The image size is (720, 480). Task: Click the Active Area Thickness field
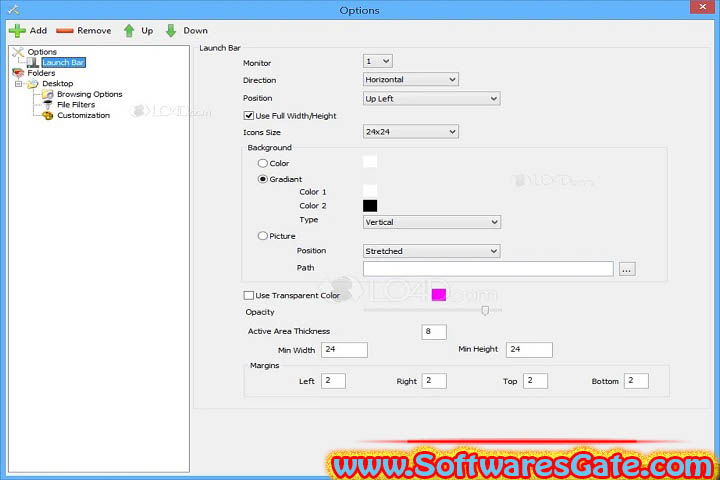coord(434,332)
